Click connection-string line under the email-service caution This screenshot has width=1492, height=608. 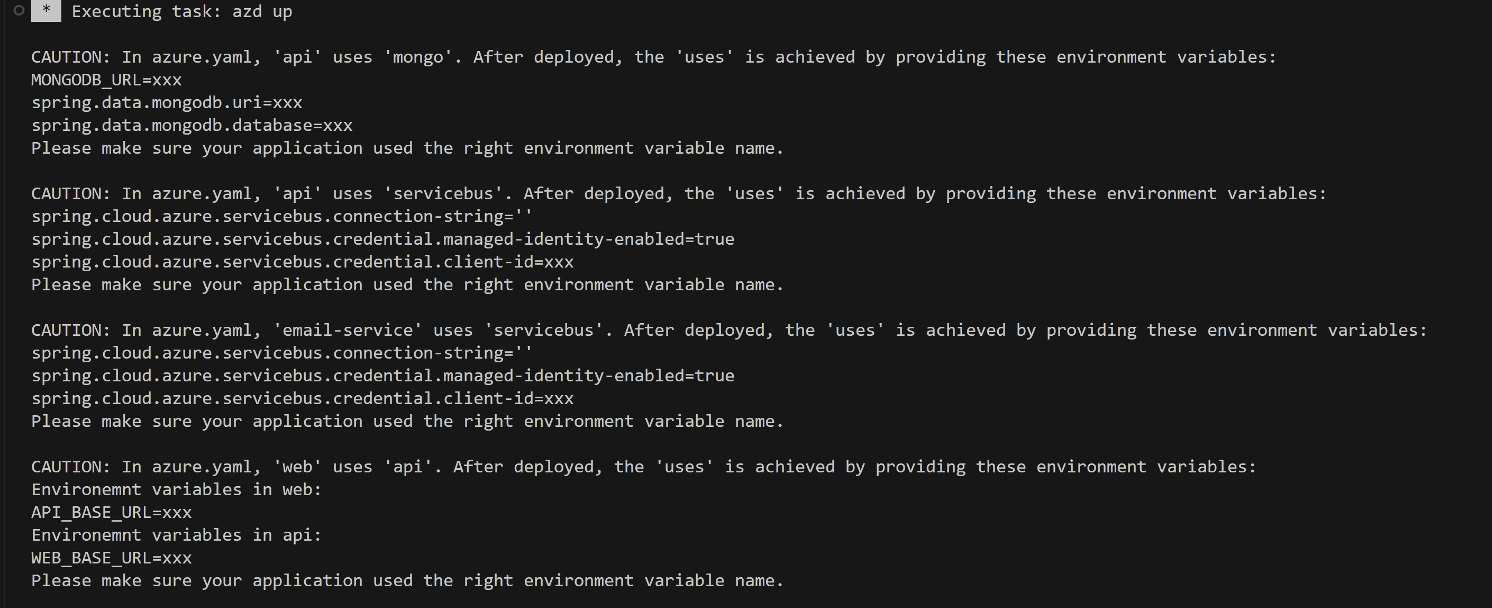pos(282,353)
